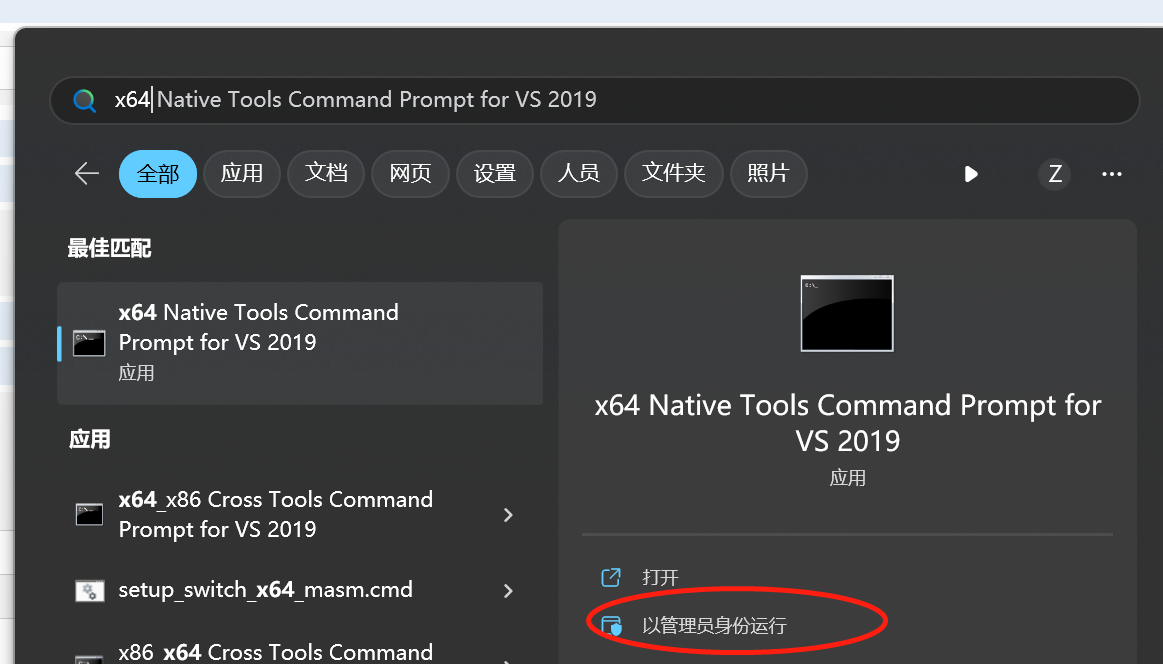The width and height of the screenshot is (1163, 664).
Task: Open best match x64 Native Tools result
Action: click(300, 343)
